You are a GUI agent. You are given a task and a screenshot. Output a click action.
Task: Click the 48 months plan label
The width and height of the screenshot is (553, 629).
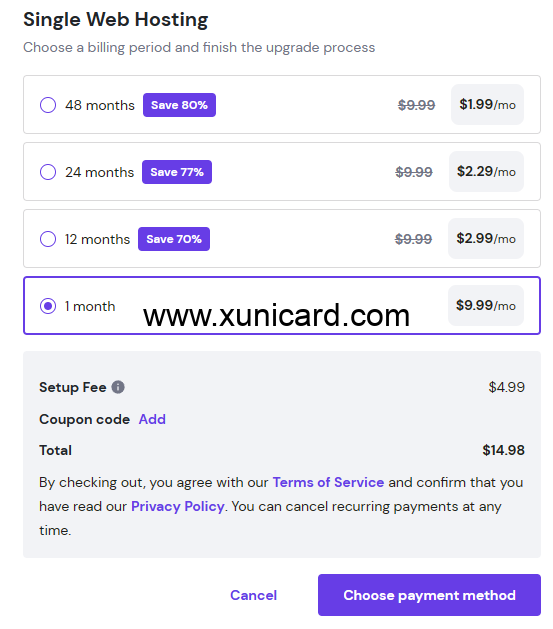click(x=100, y=106)
